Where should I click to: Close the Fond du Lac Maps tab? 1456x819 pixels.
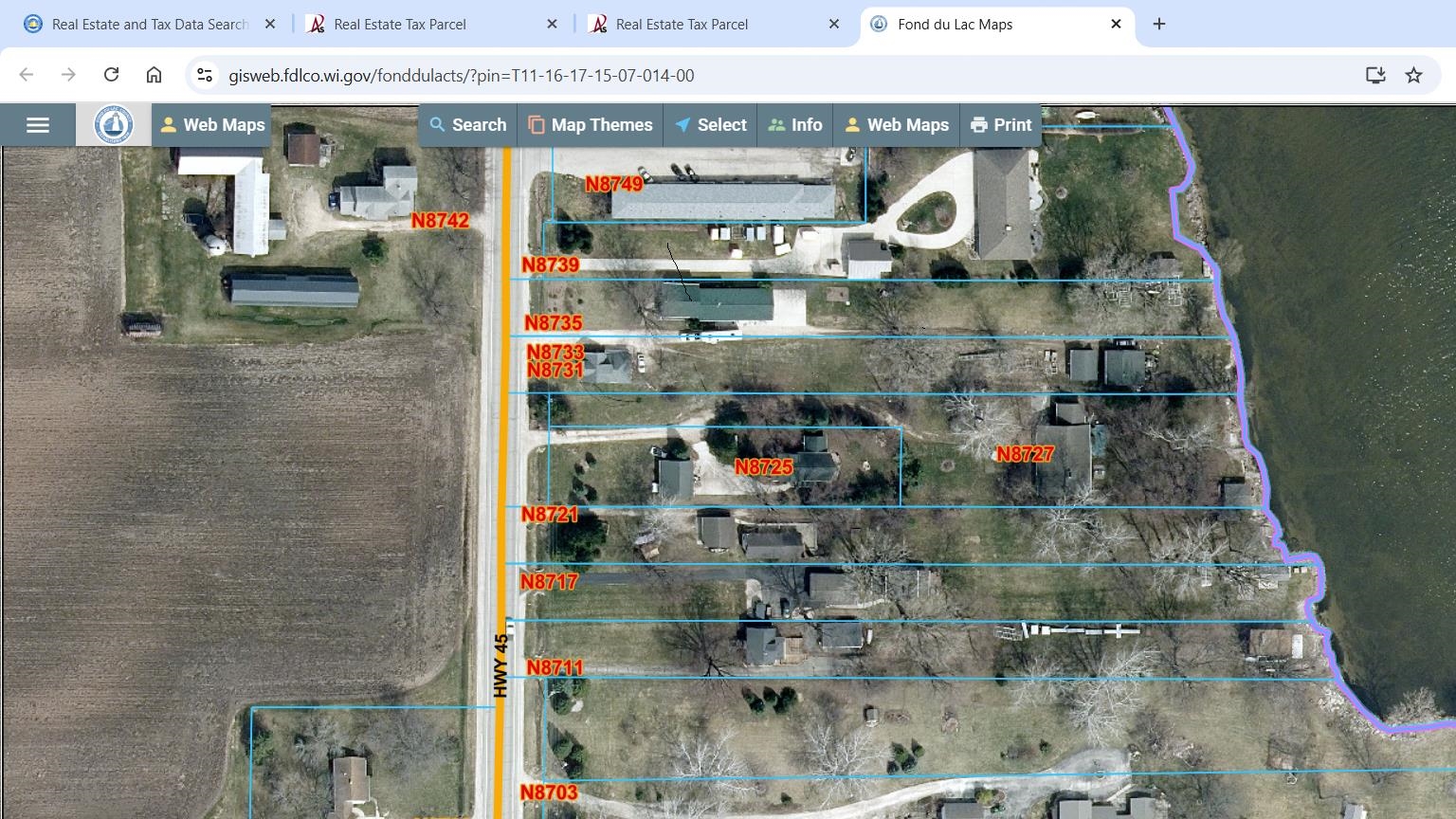pyautogui.click(x=1116, y=24)
